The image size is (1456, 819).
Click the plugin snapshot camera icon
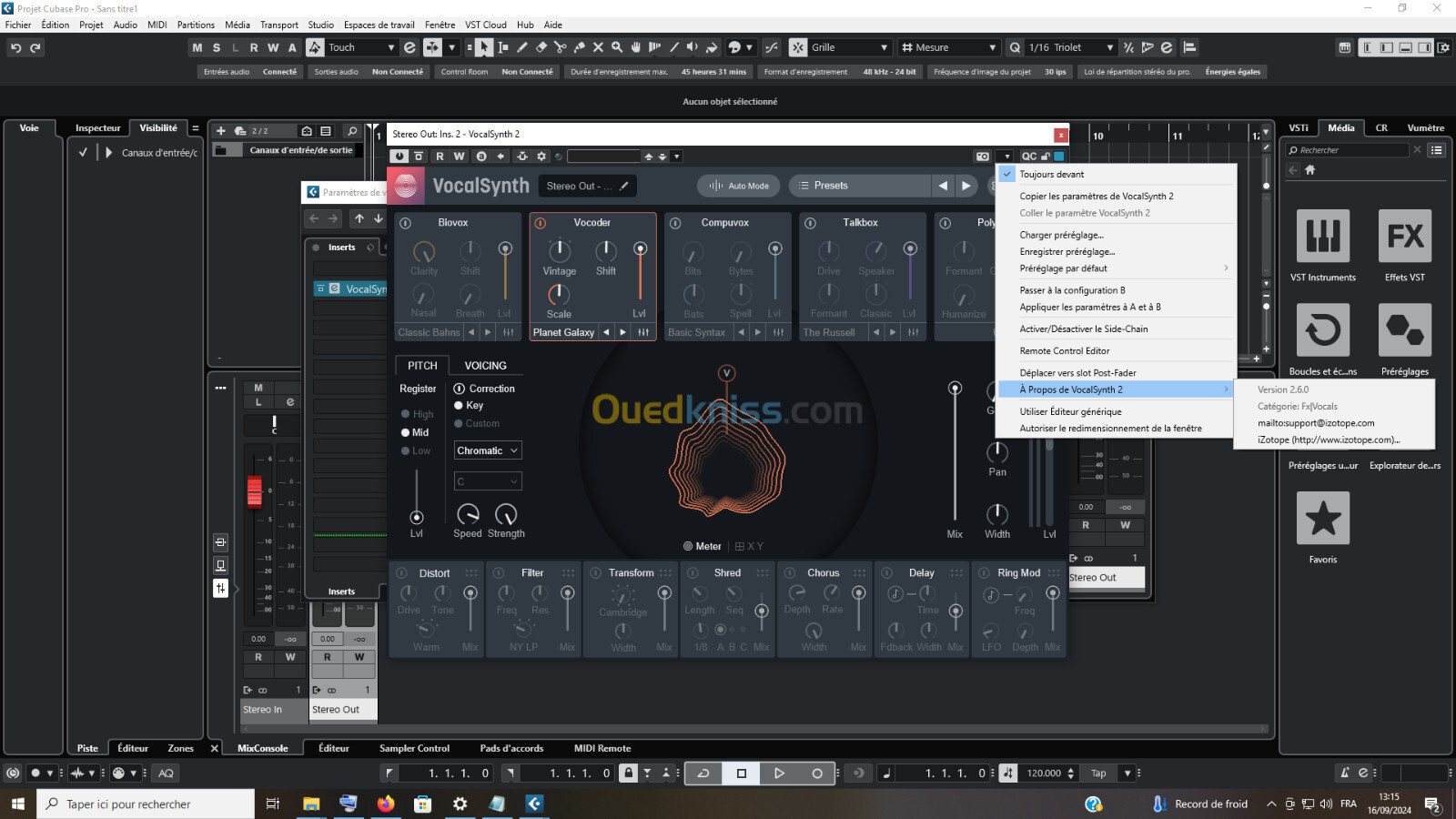[983, 157]
